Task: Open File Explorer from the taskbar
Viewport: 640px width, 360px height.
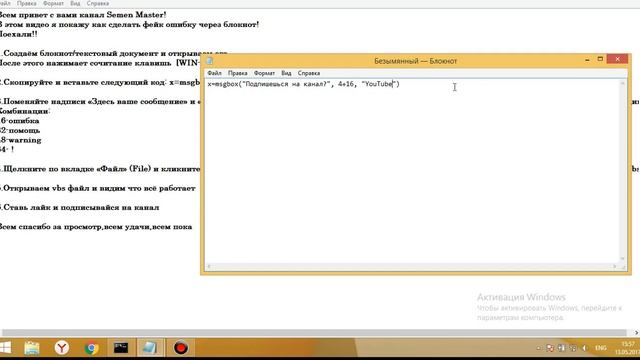Action: (31, 348)
